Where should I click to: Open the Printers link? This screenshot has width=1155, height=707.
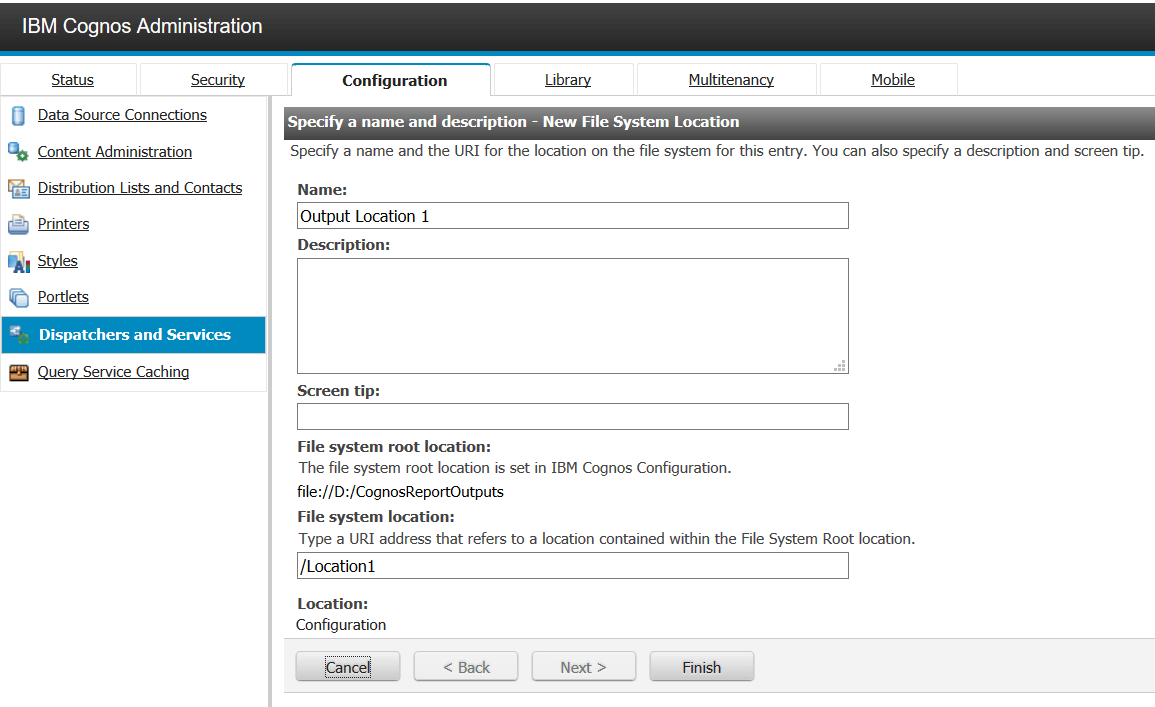pyautogui.click(x=63, y=224)
